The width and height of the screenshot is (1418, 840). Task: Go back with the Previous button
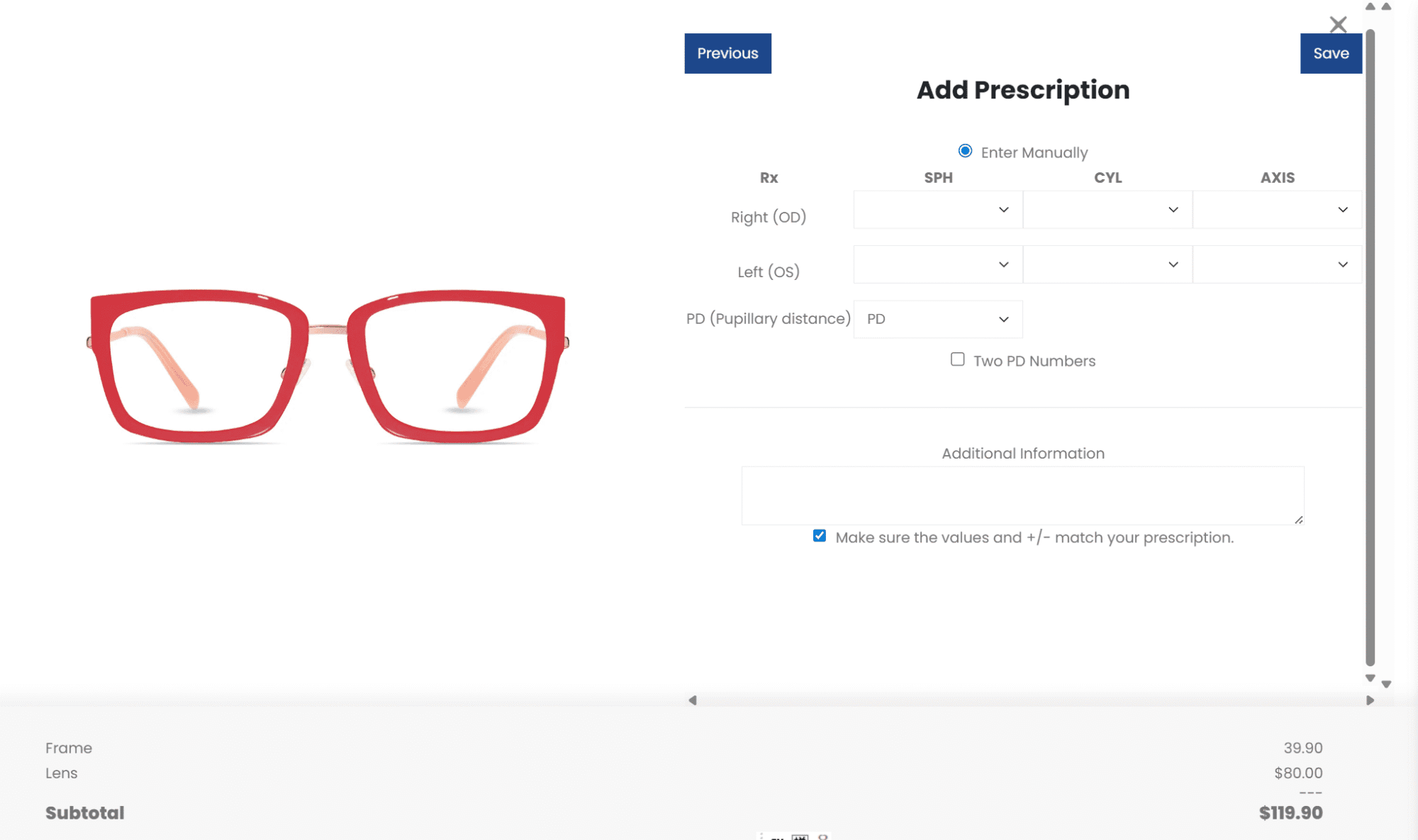coord(727,53)
